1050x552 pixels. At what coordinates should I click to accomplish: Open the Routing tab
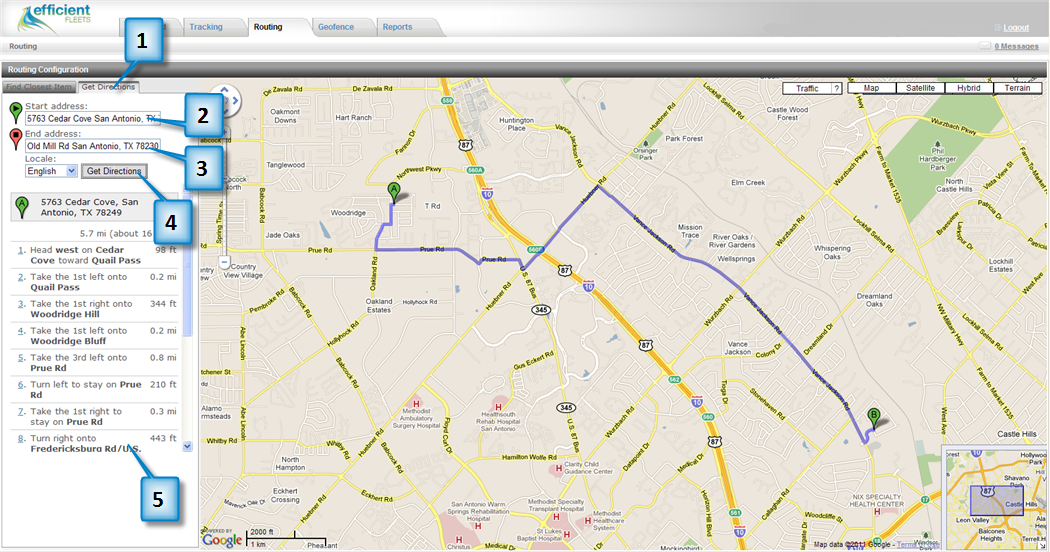tap(268, 27)
